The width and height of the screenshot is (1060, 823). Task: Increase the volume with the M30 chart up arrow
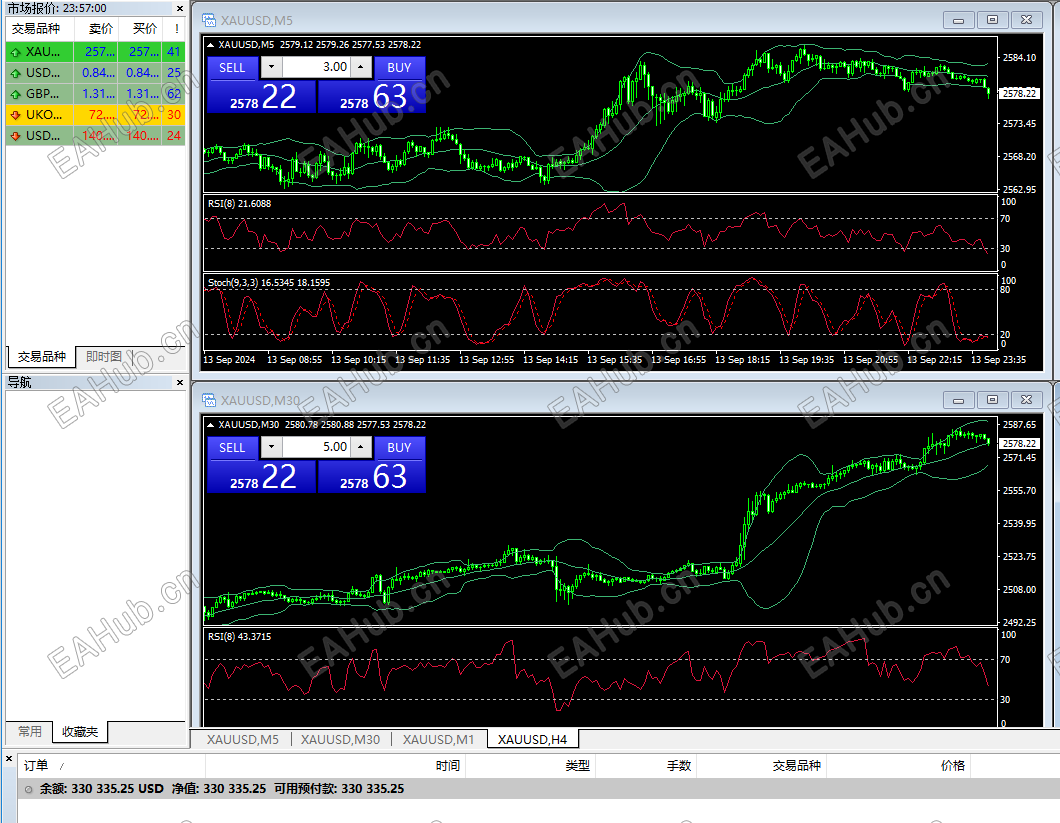point(360,447)
